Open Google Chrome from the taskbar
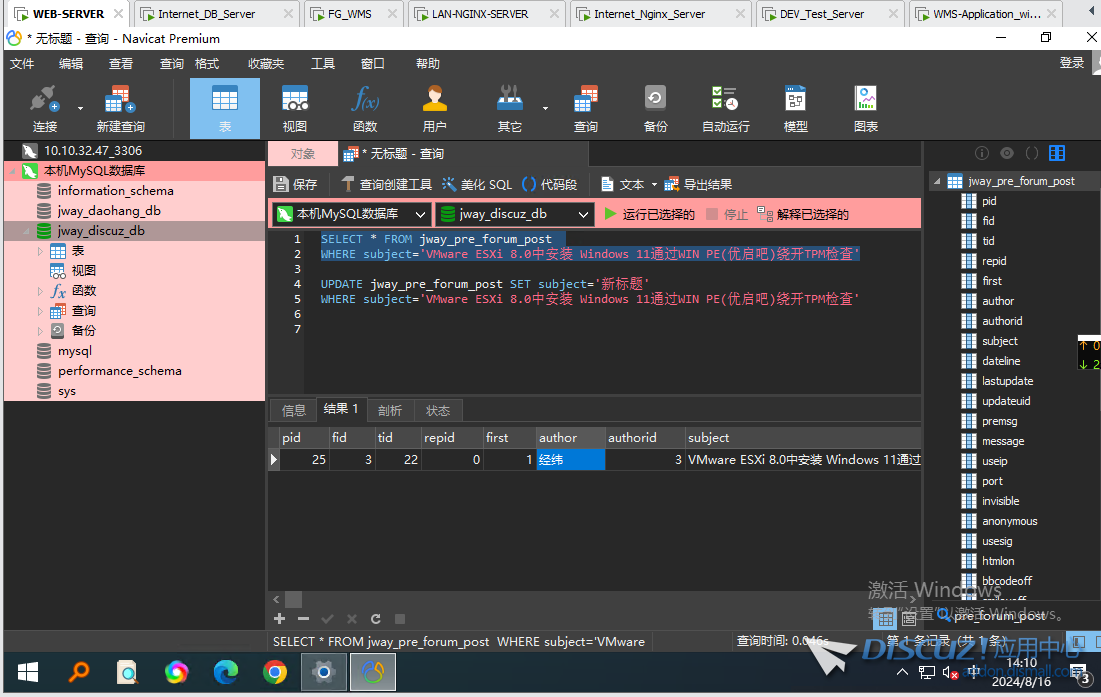 coord(275,672)
